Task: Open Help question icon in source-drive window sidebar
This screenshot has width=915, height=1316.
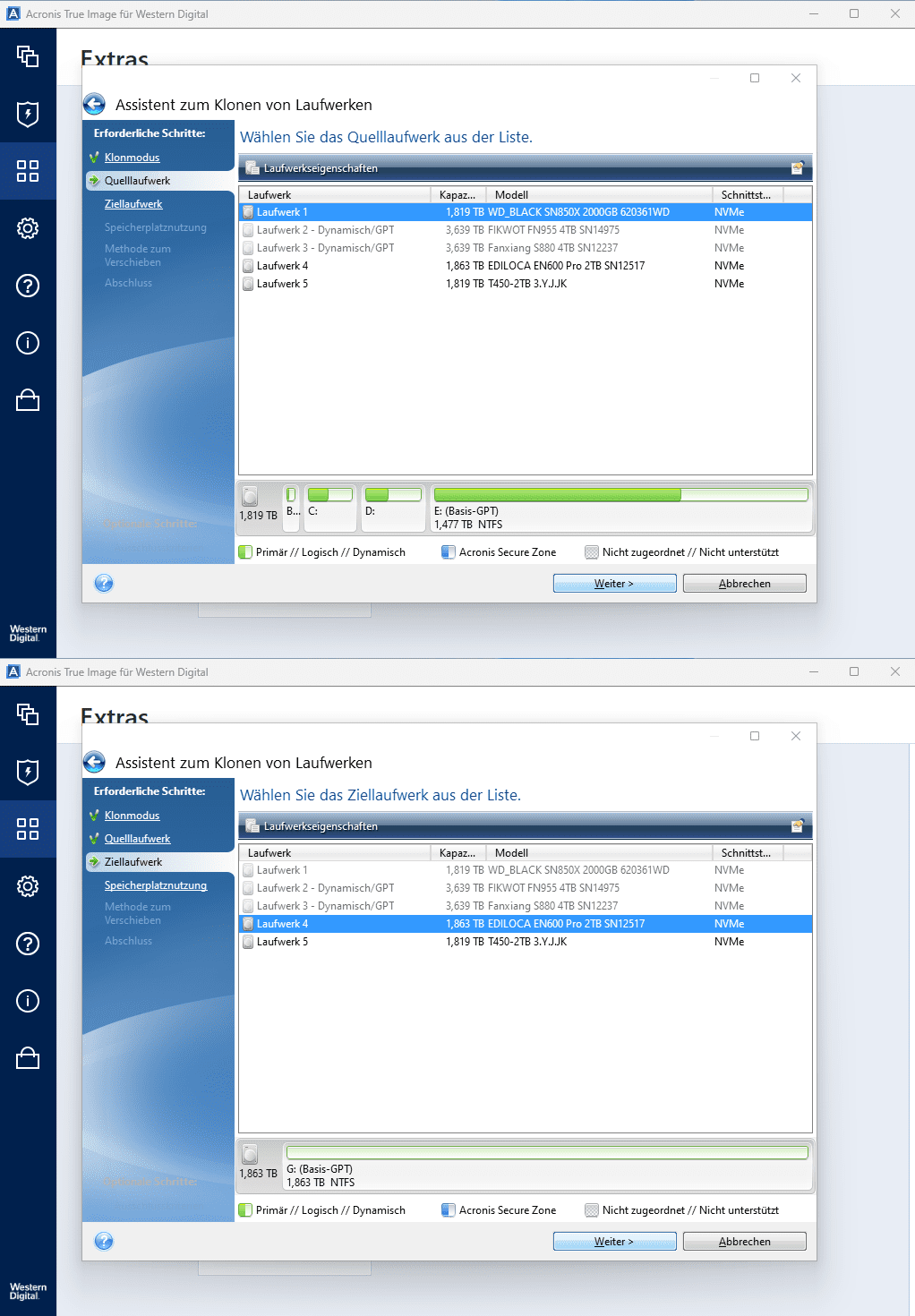Action: (28, 286)
